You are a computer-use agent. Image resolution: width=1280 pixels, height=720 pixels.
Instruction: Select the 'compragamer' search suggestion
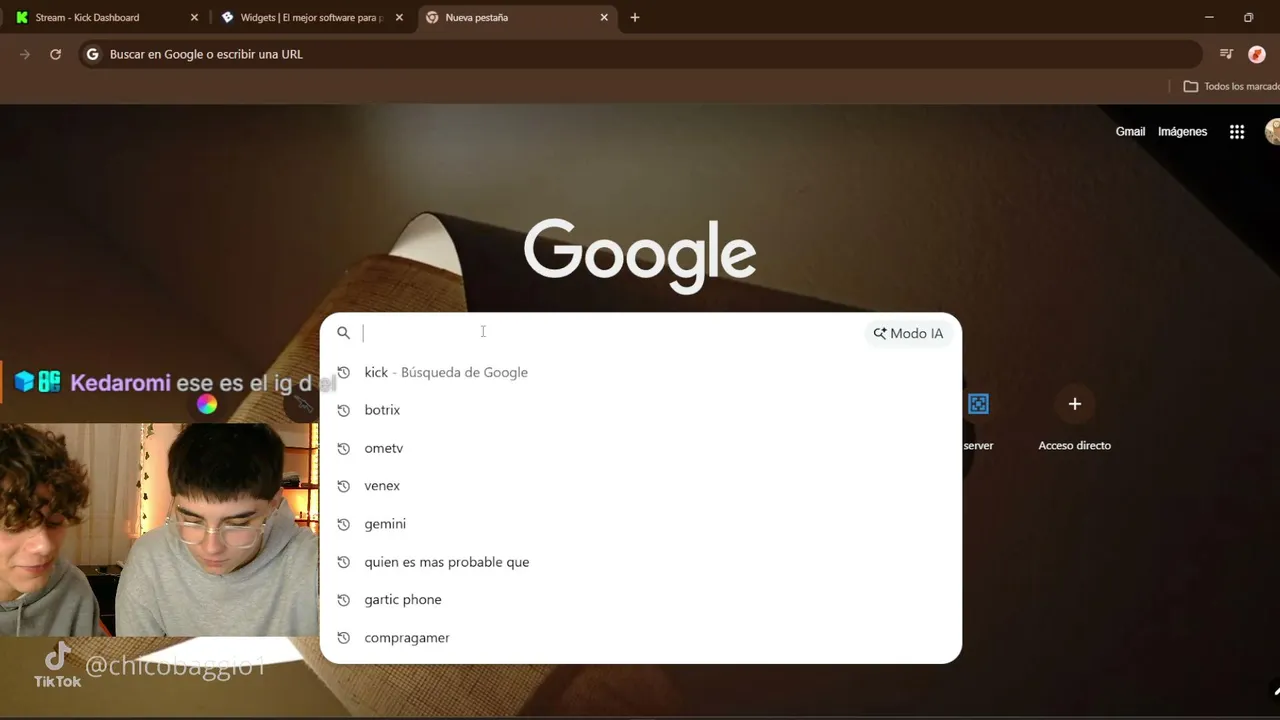(x=640, y=638)
